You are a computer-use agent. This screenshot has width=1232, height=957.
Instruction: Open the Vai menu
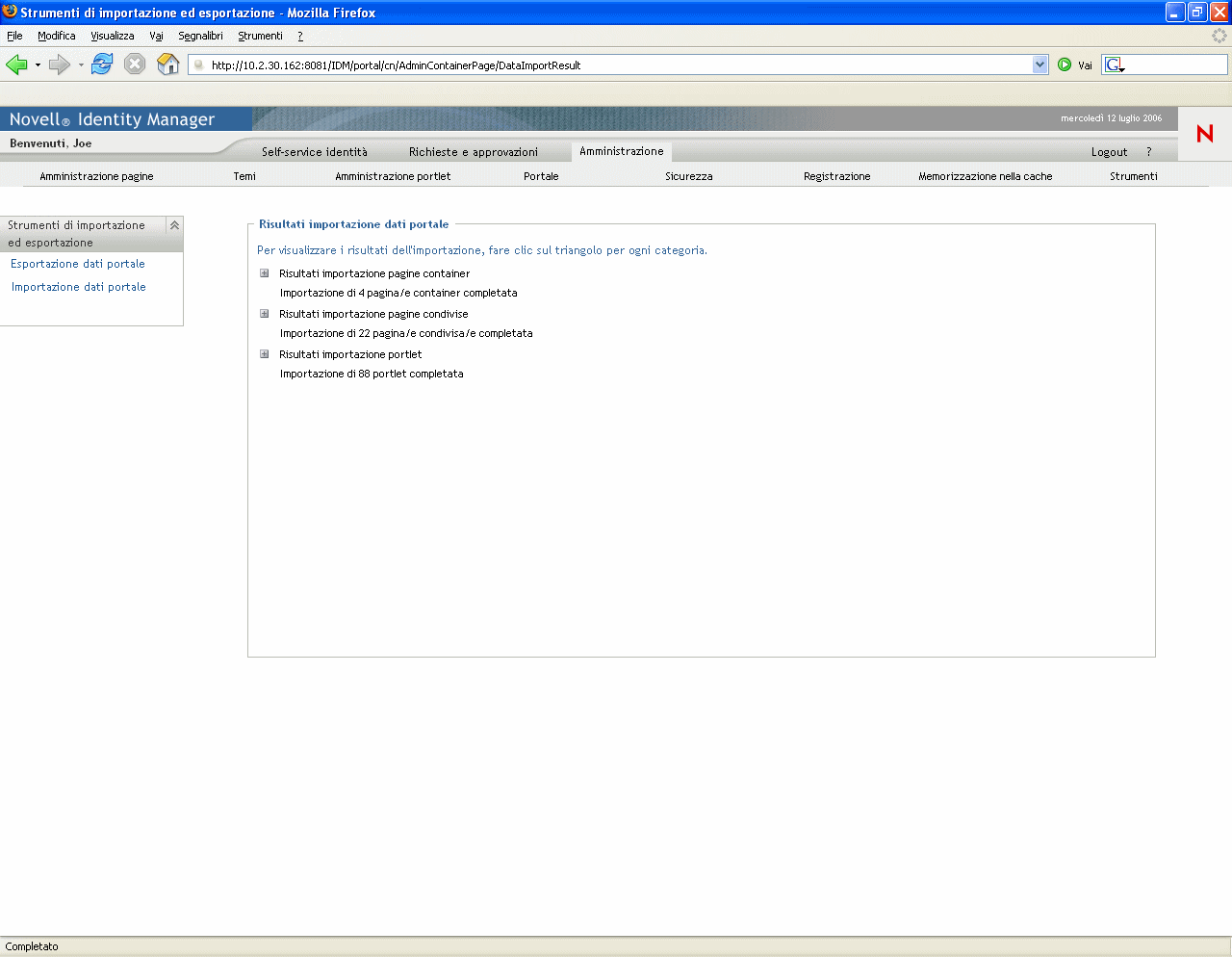click(156, 36)
